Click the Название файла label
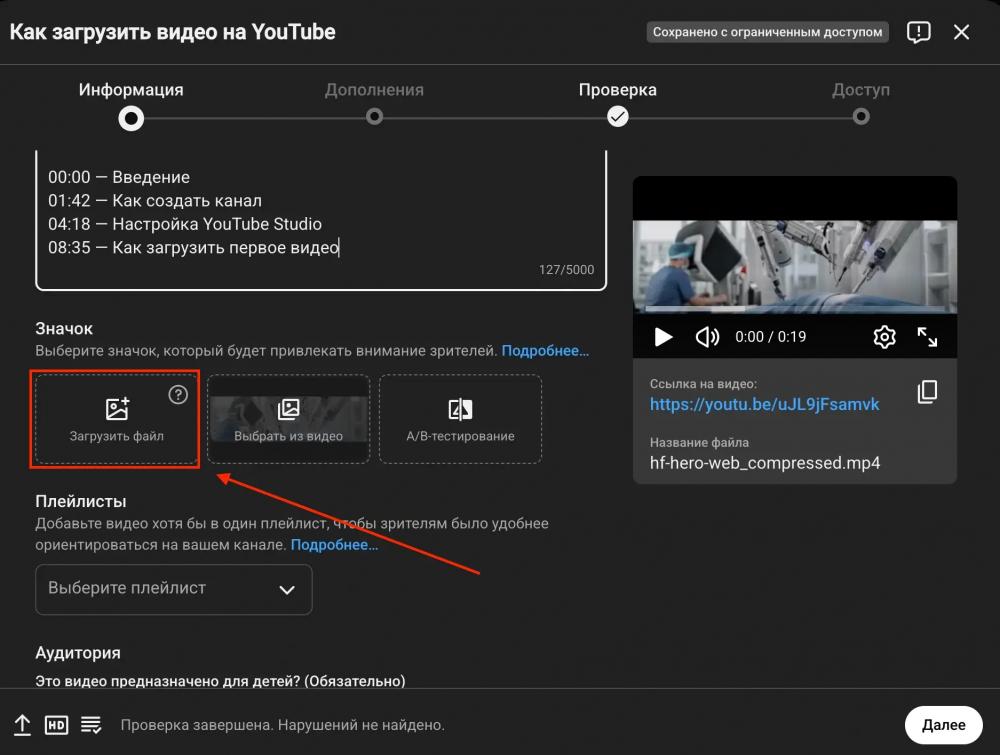Screen dimensions: 1000x755 (x=699, y=443)
